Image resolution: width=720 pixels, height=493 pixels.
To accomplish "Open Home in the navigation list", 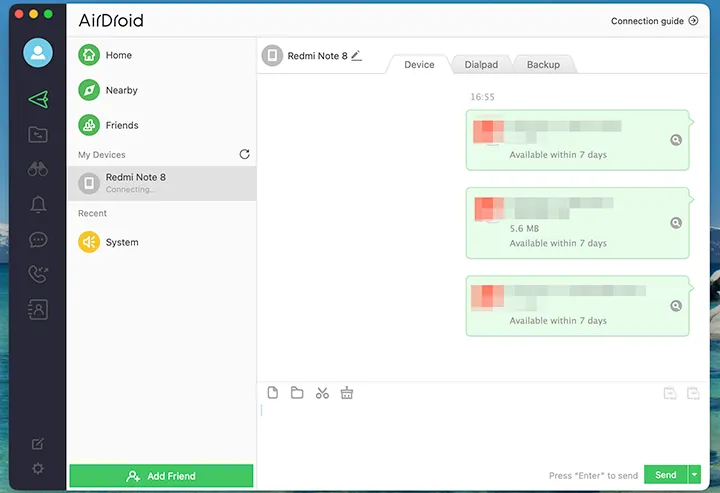I will click(162, 55).
